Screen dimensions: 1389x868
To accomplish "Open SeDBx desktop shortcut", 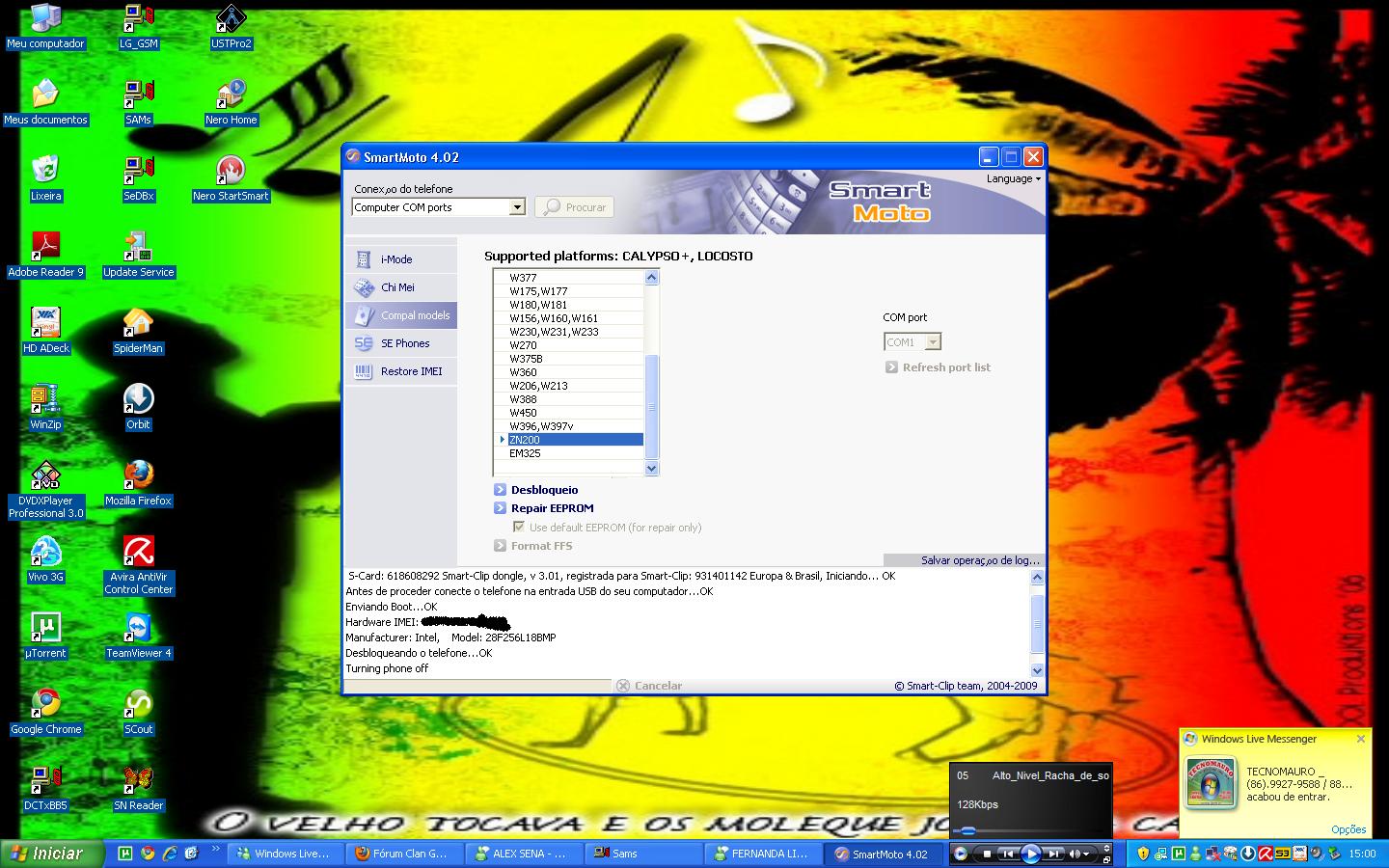I will tap(139, 179).
